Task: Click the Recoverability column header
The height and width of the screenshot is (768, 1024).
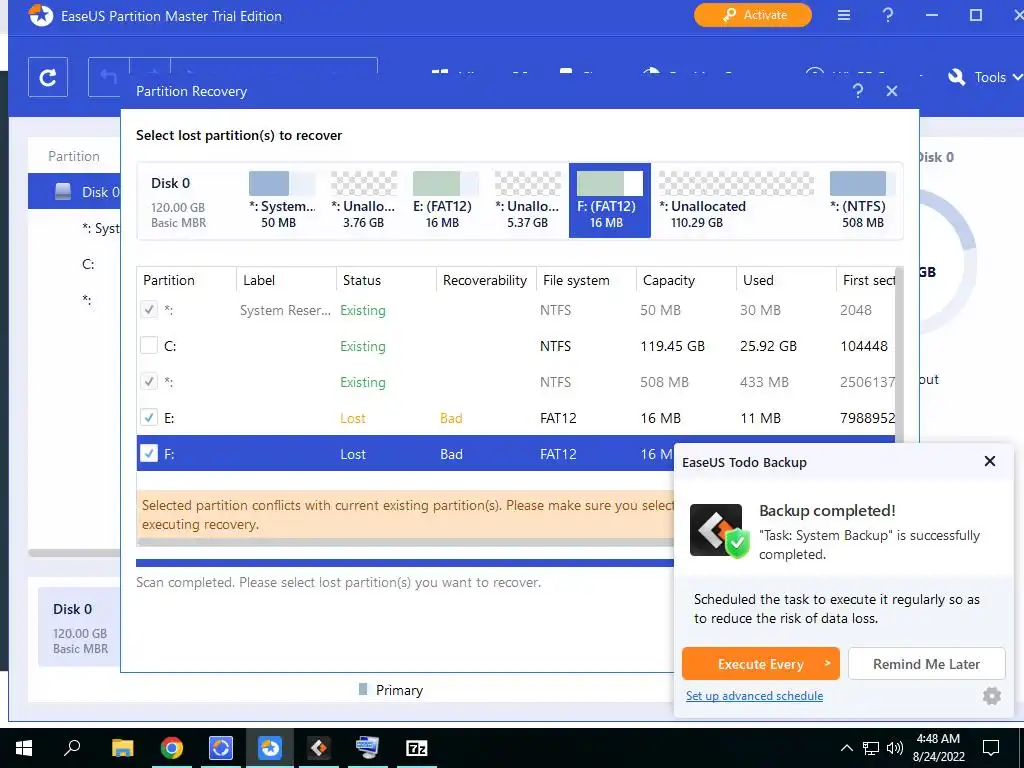Action: [x=486, y=280]
